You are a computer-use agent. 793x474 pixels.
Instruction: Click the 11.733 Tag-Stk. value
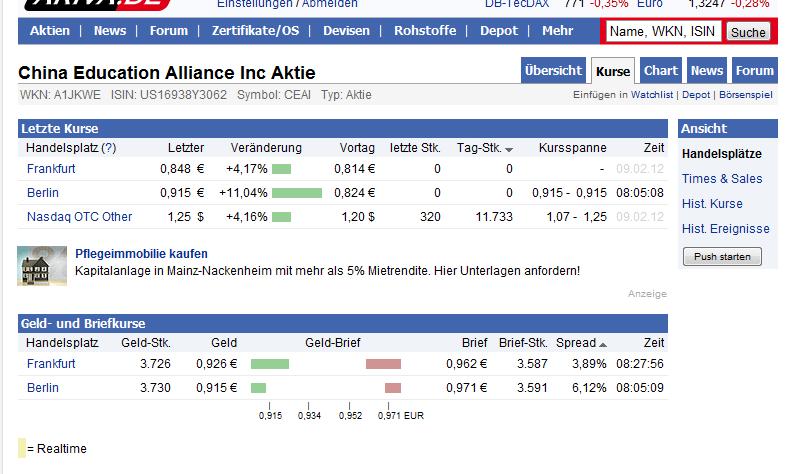coord(494,217)
